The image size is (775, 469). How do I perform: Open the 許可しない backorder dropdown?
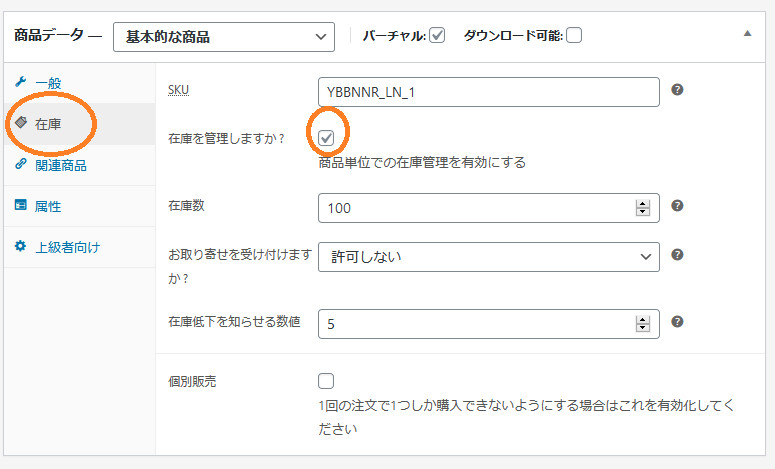point(489,257)
